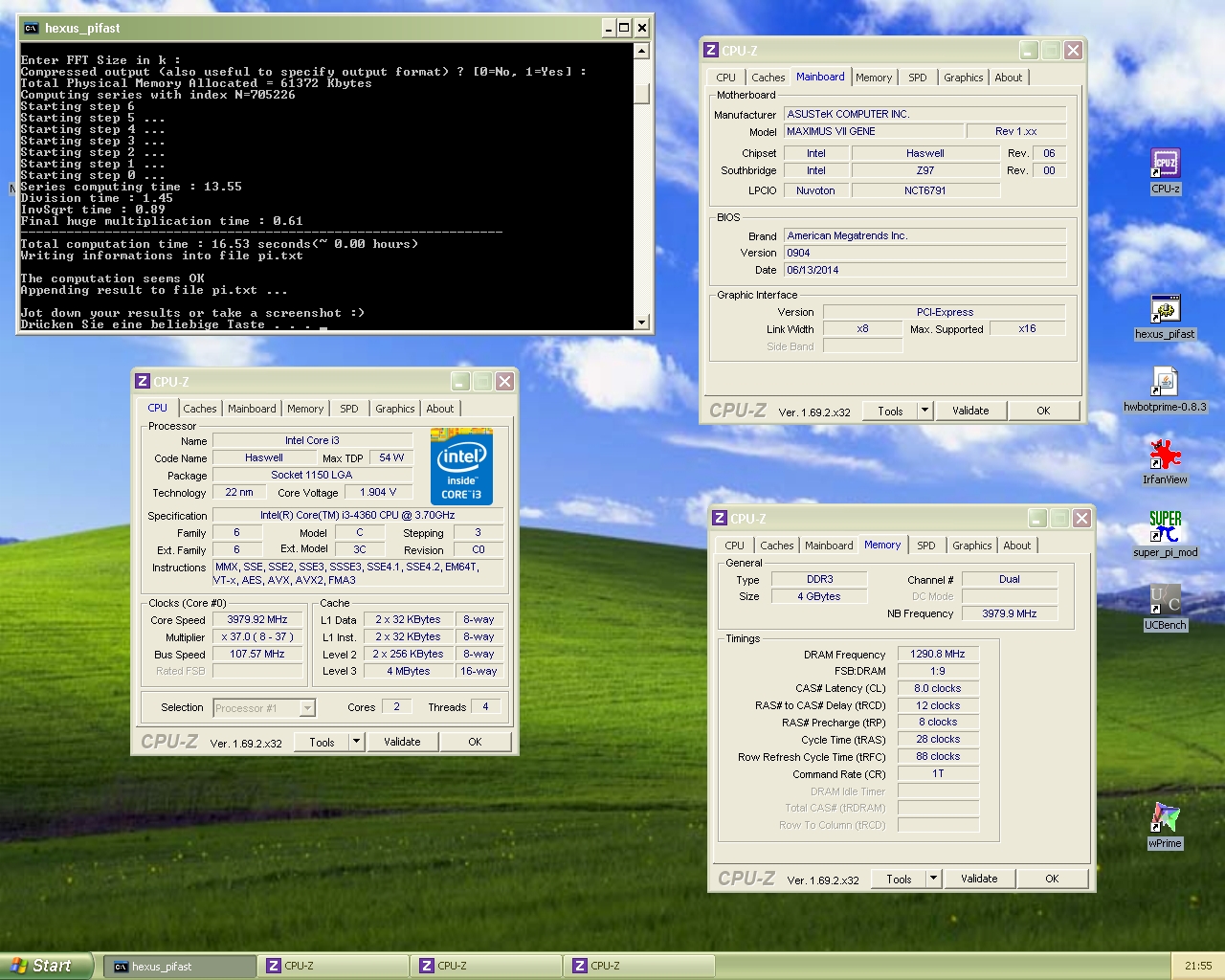
Task: Click the Intel Core i3 logo badge
Action: click(461, 467)
